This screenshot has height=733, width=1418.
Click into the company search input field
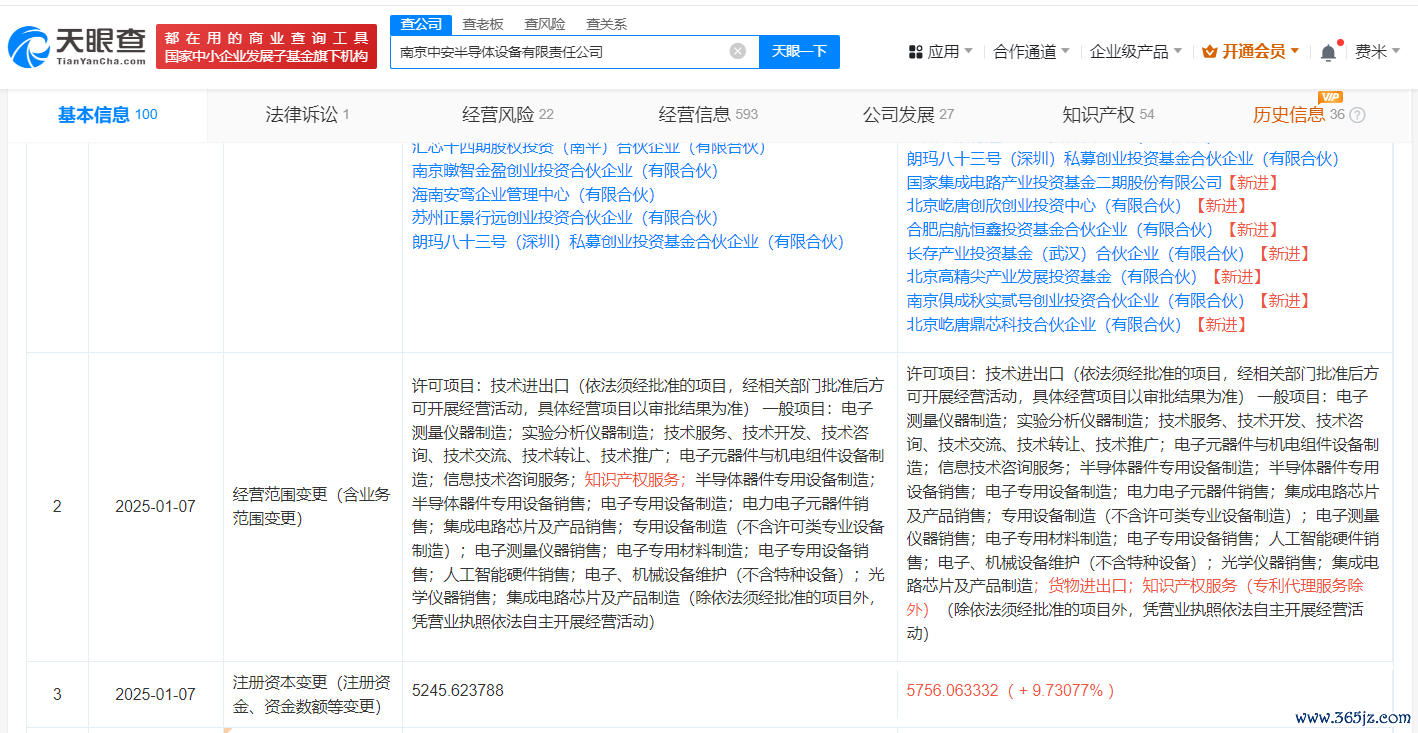[560, 51]
